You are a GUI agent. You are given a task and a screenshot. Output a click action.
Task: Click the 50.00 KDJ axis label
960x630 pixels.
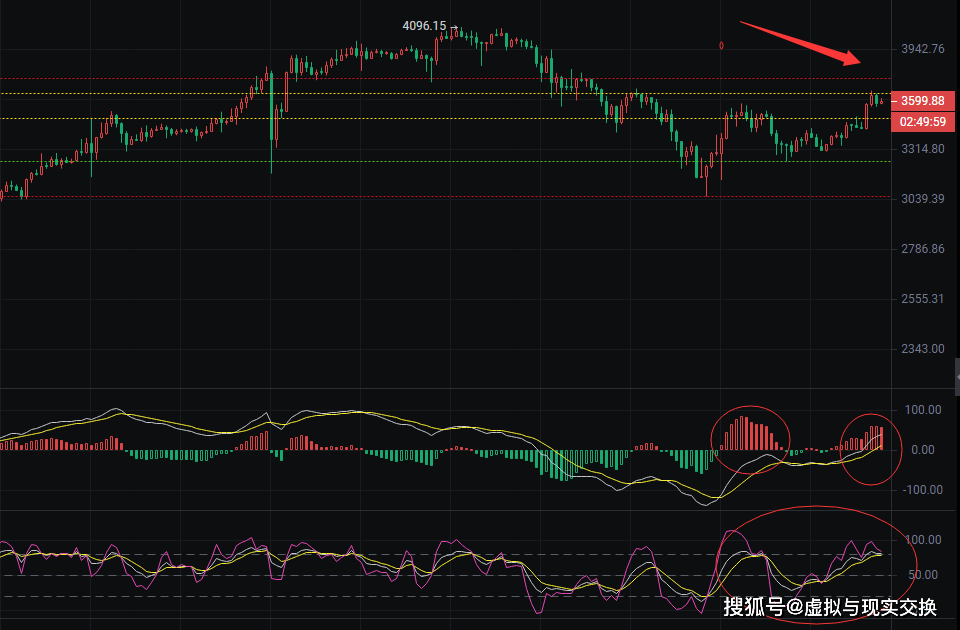click(x=923, y=575)
